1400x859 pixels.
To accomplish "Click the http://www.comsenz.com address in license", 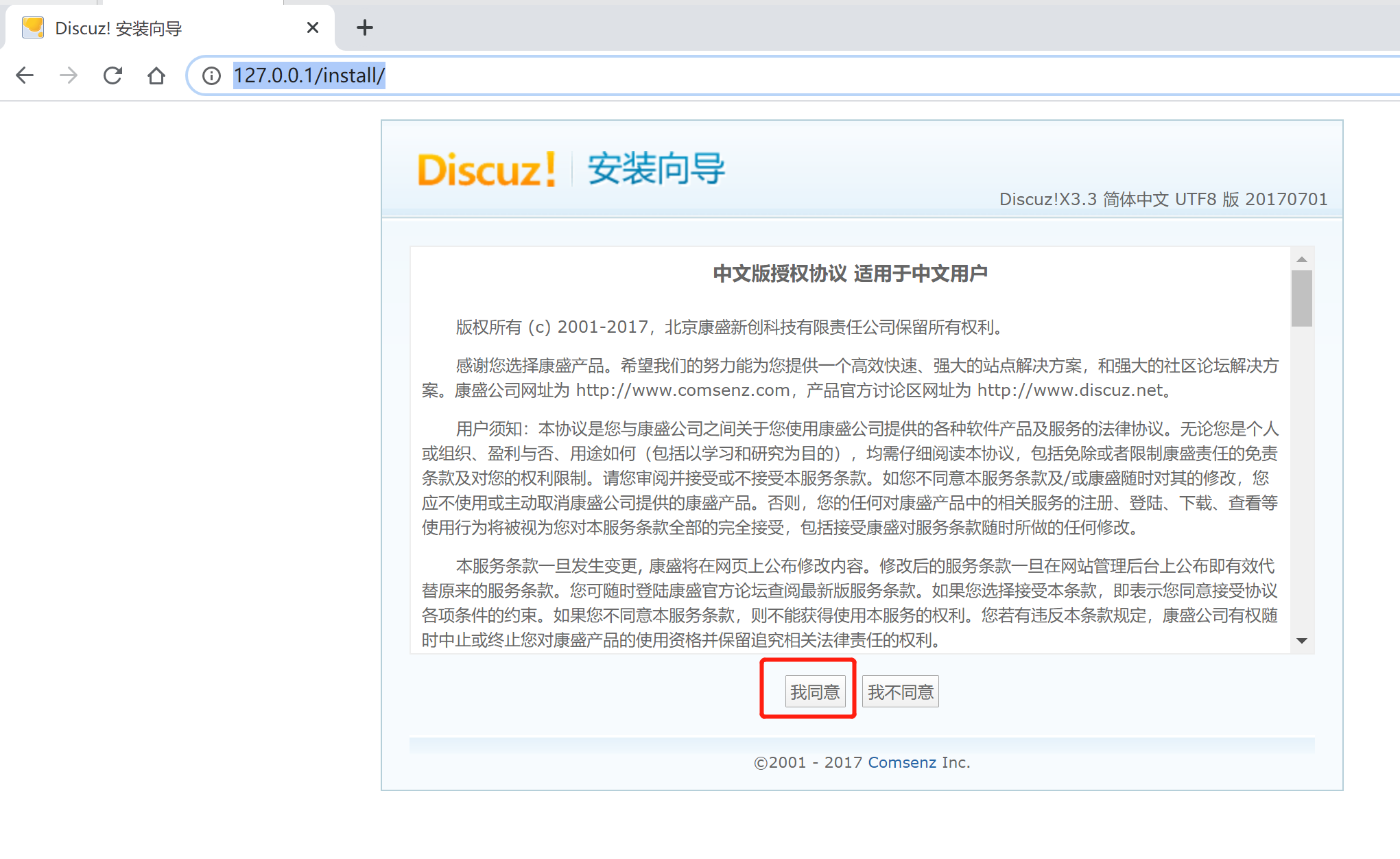I will (682, 390).
